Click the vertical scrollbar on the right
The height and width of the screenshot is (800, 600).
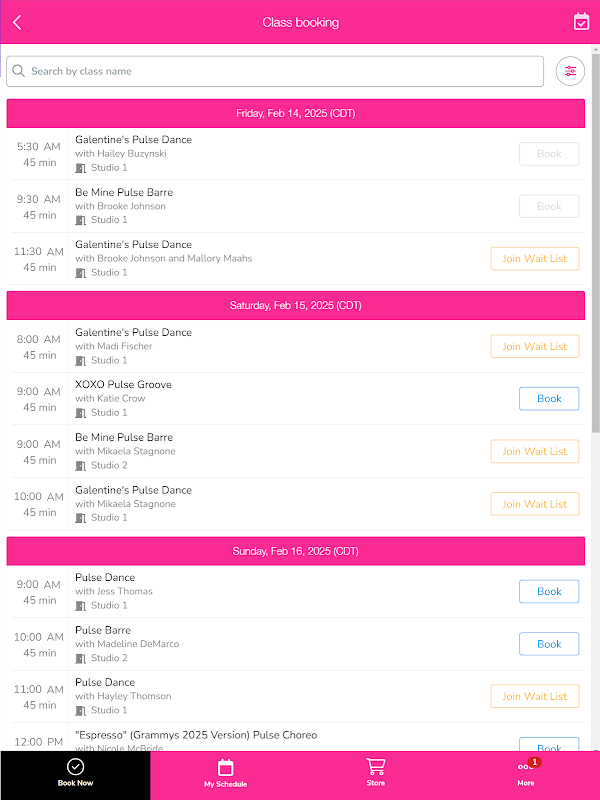pos(595,250)
